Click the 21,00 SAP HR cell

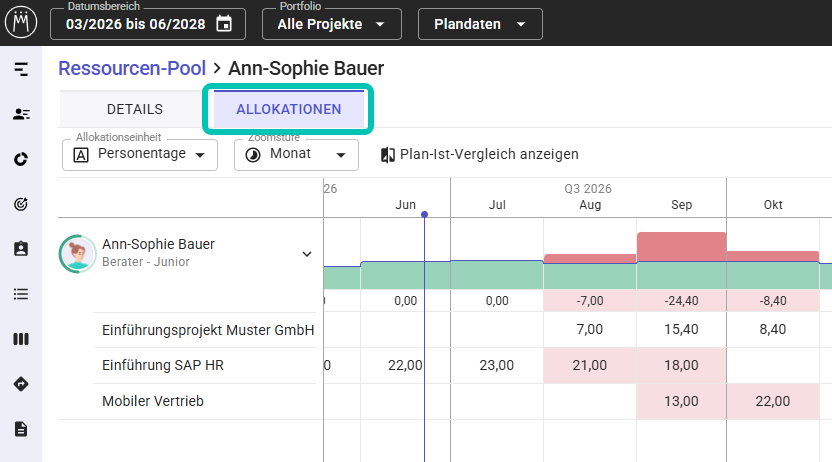pos(590,365)
